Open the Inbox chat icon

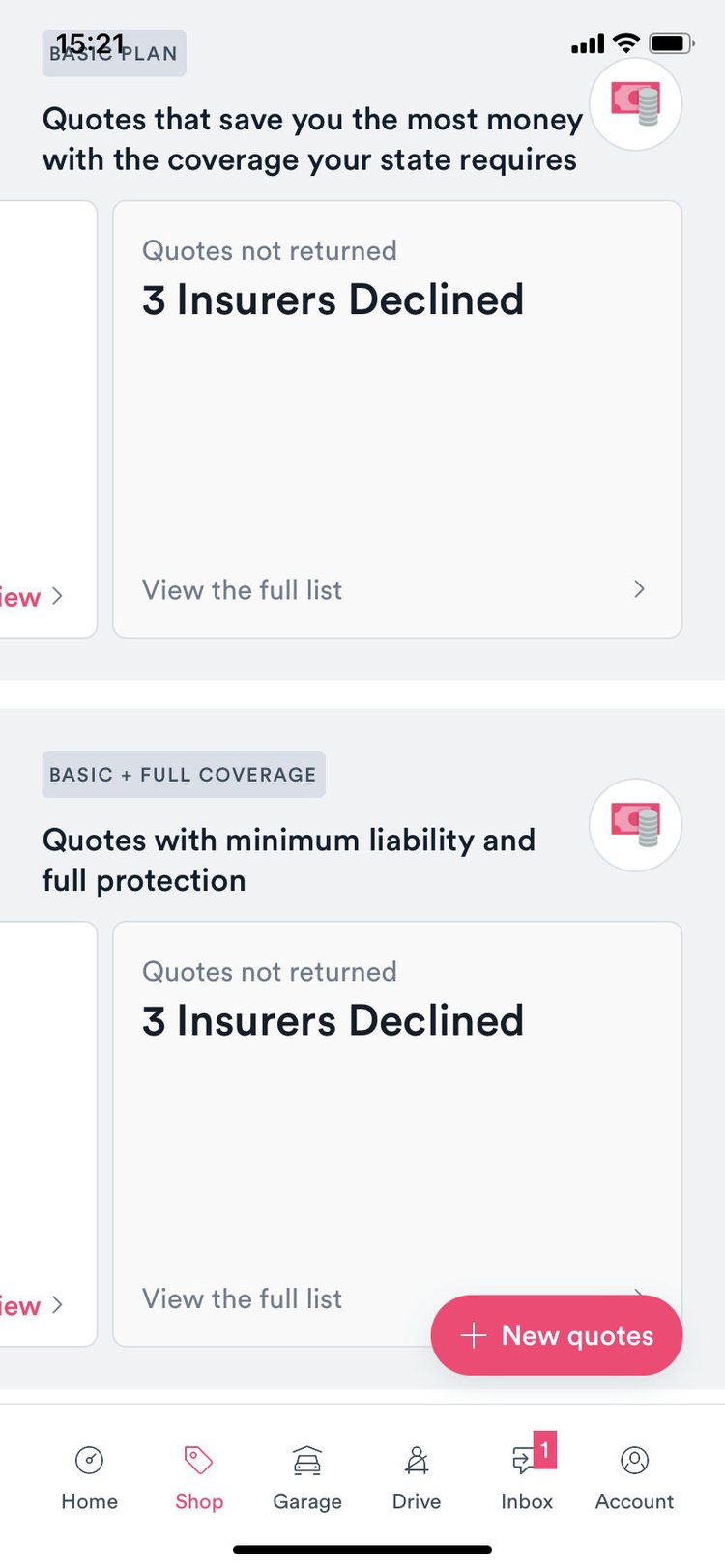523,1462
